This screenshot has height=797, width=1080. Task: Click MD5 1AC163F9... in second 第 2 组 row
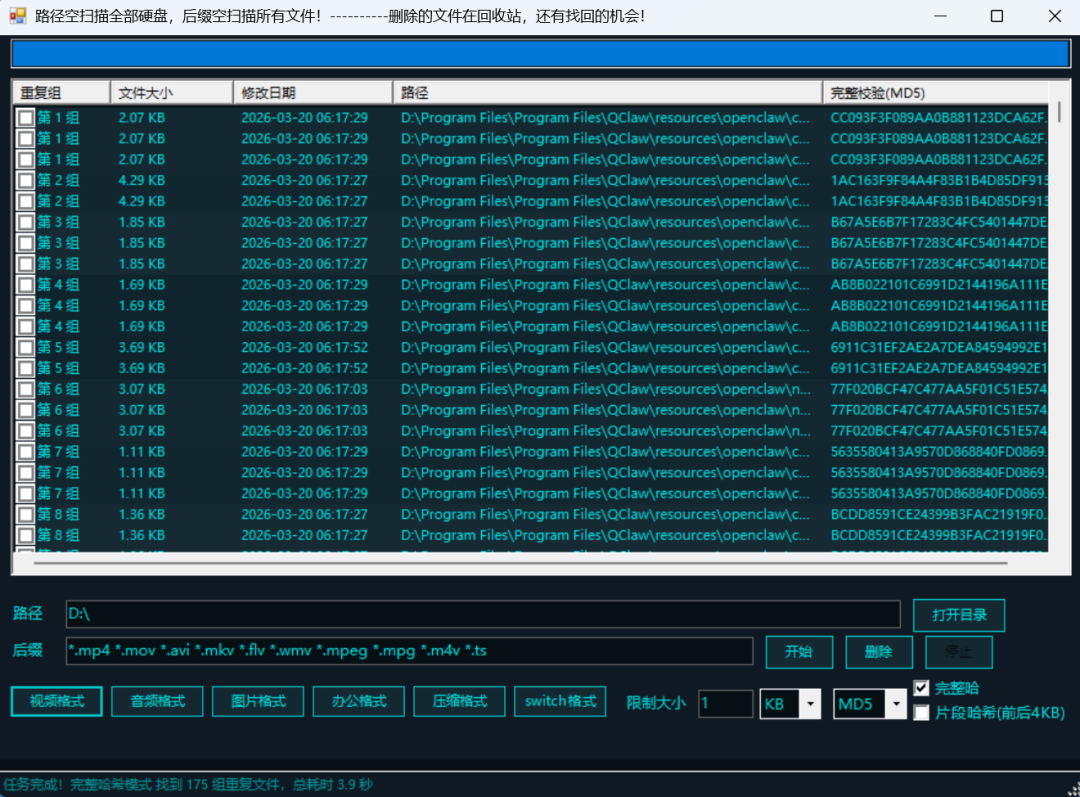click(x=938, y=201)
